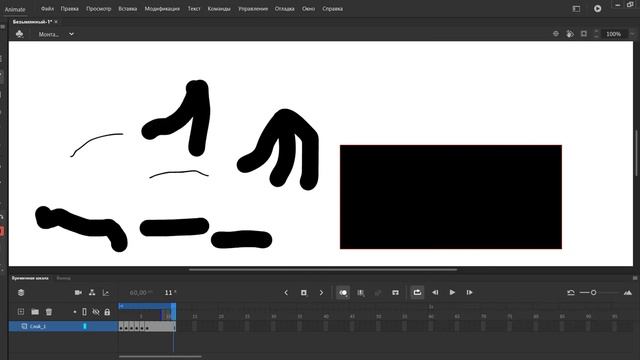
Task: Open the Справка menu
Action: click(x=332, y=9)
